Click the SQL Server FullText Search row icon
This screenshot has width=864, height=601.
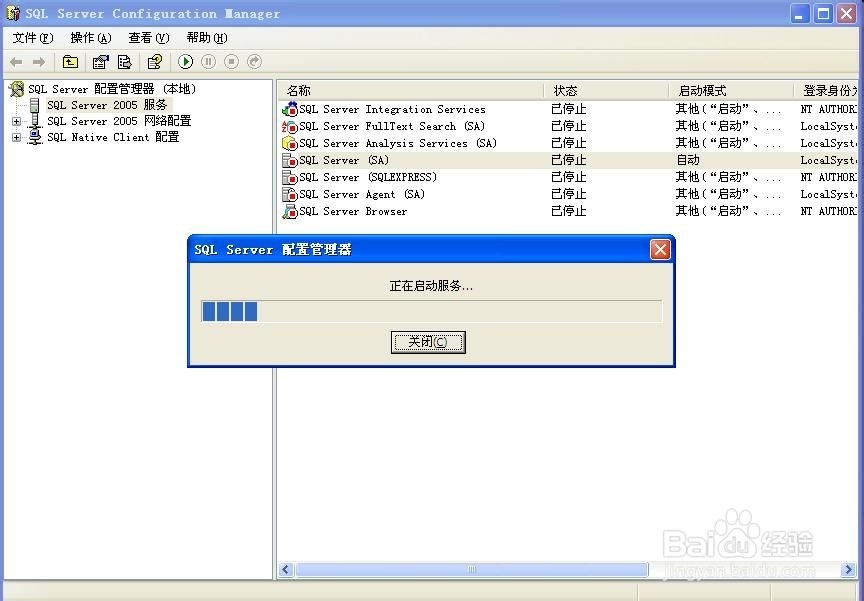[x=290, y=127]
